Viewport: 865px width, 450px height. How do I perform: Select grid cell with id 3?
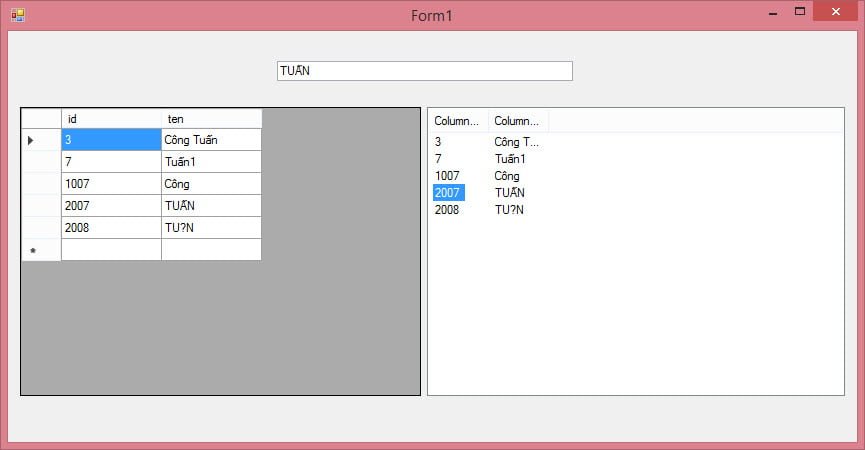(x=111, y=140)
